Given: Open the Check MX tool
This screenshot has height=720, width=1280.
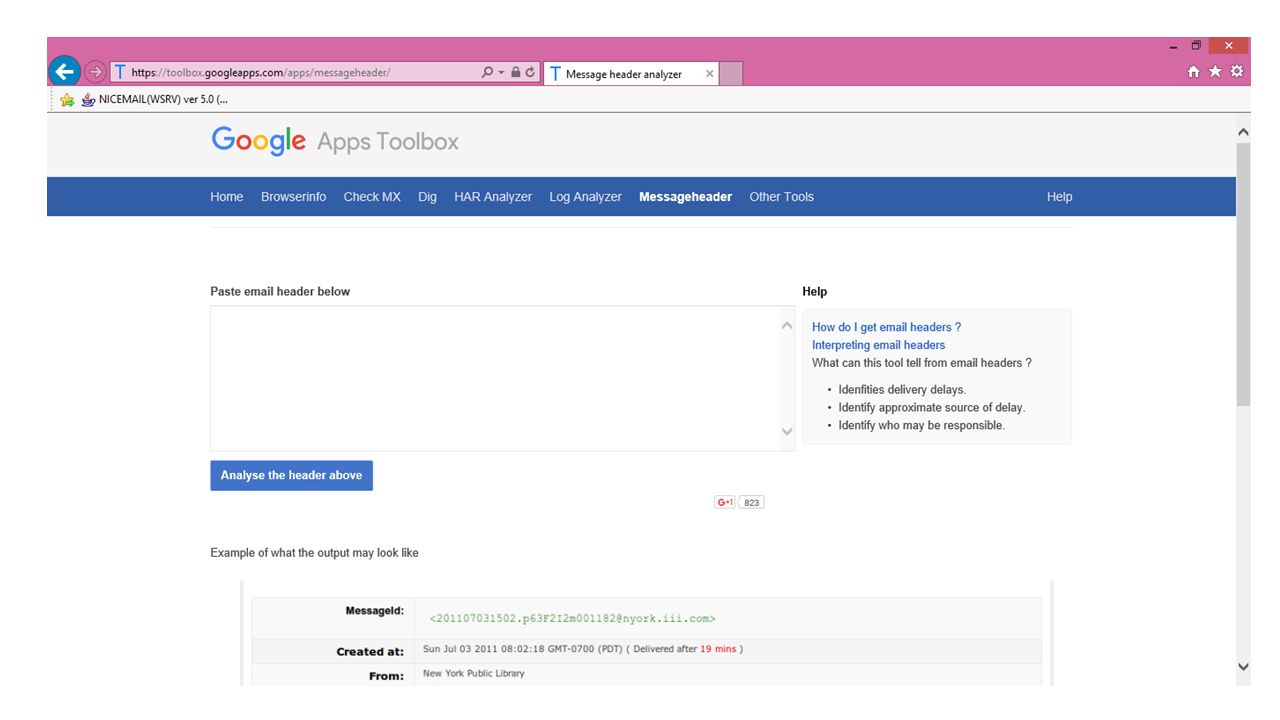Looking at the screenshot, I should [x=372, y=197].
